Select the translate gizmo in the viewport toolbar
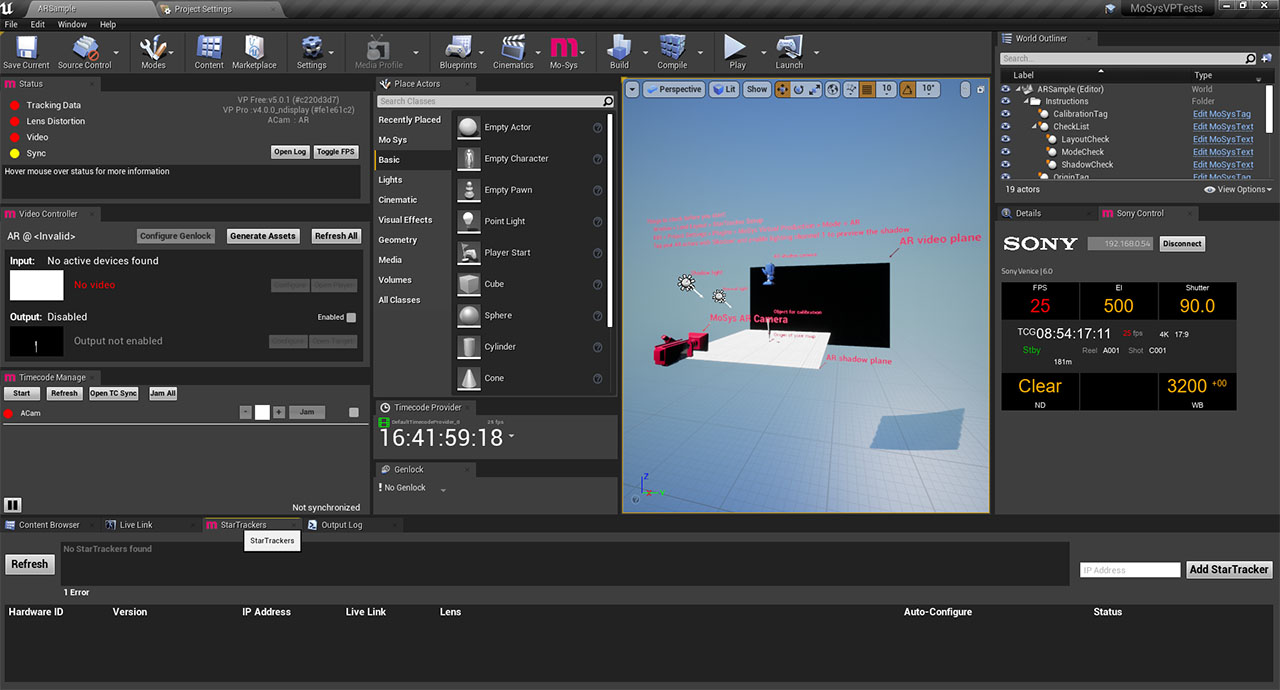Screen dimensions: 1280x690 coord(783,89)
